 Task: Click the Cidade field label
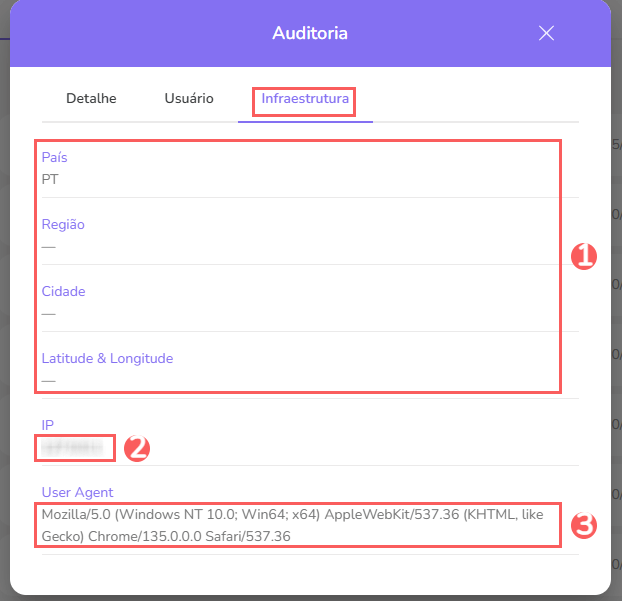(63, 292)
